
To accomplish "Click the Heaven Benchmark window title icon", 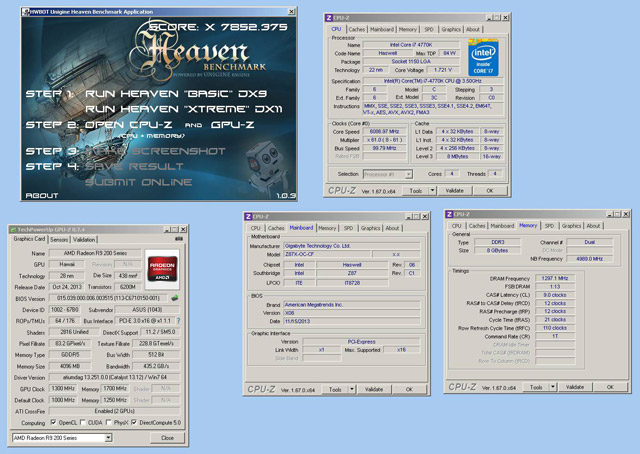I will pyautogui.click(x=26, y=12).
